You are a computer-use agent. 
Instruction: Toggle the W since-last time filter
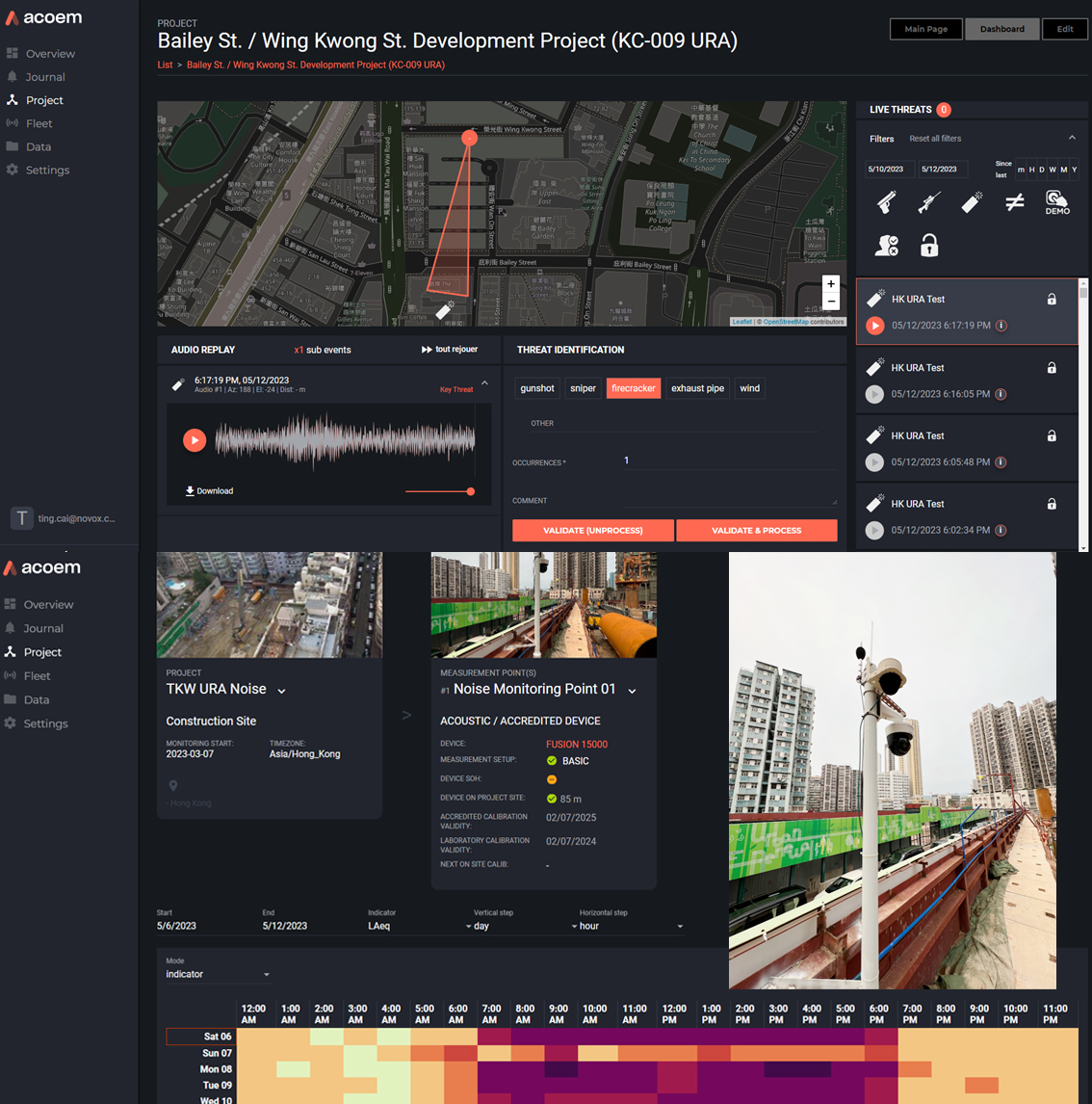point(1053,170)
